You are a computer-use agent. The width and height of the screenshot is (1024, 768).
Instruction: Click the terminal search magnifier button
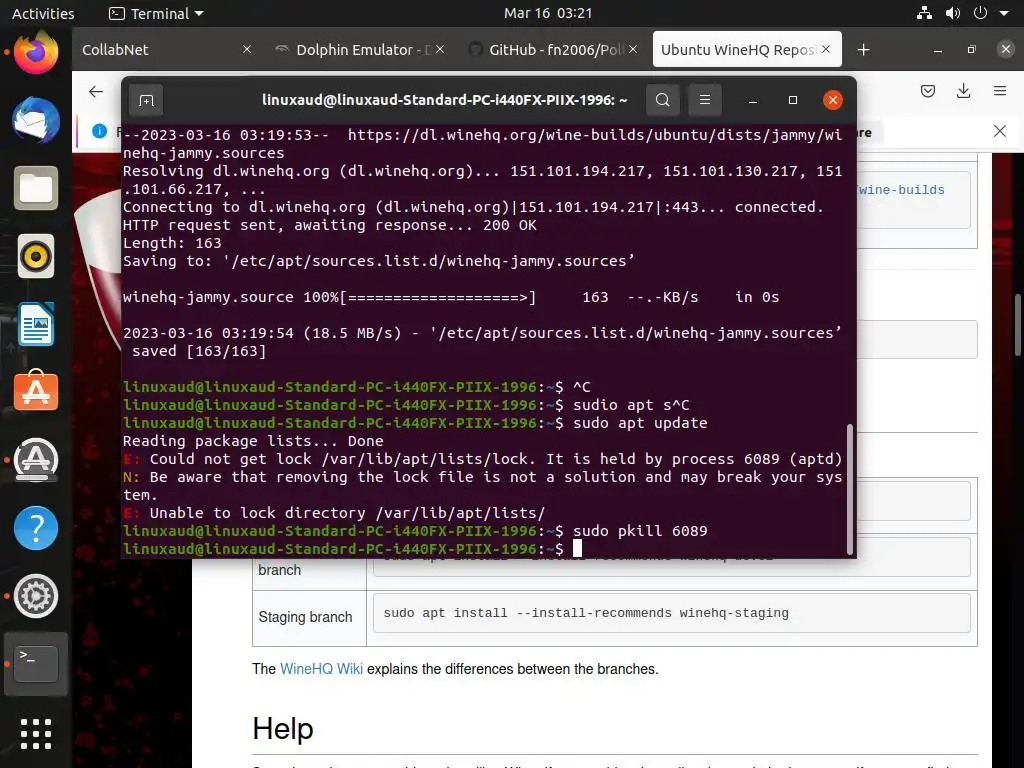pos(662,100)
